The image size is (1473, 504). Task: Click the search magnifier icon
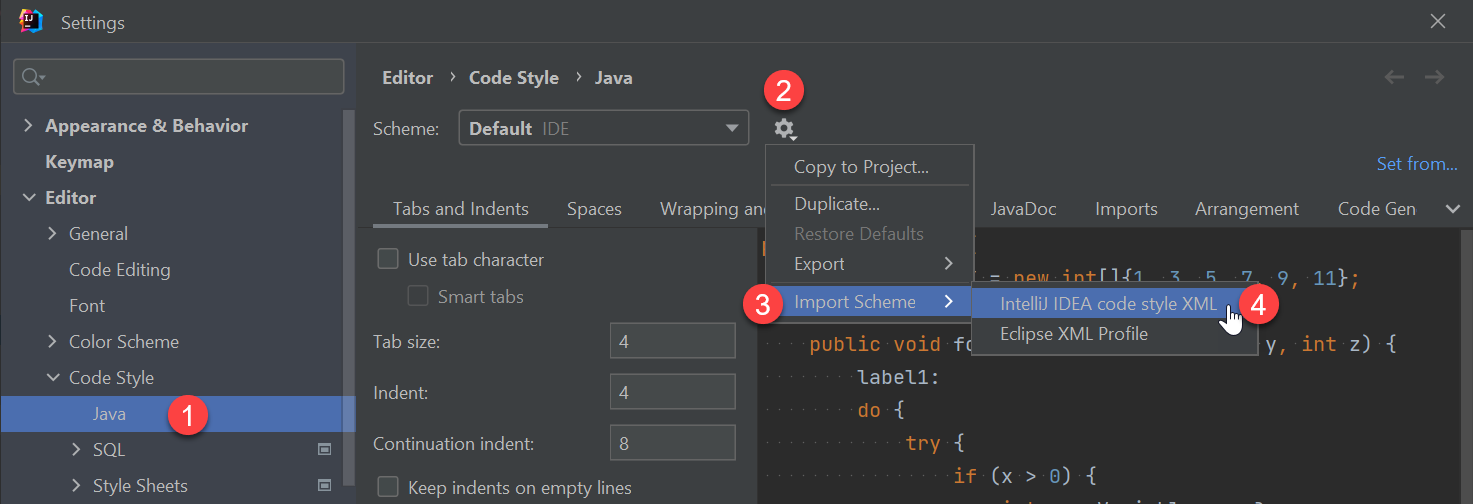pos(33,77)
